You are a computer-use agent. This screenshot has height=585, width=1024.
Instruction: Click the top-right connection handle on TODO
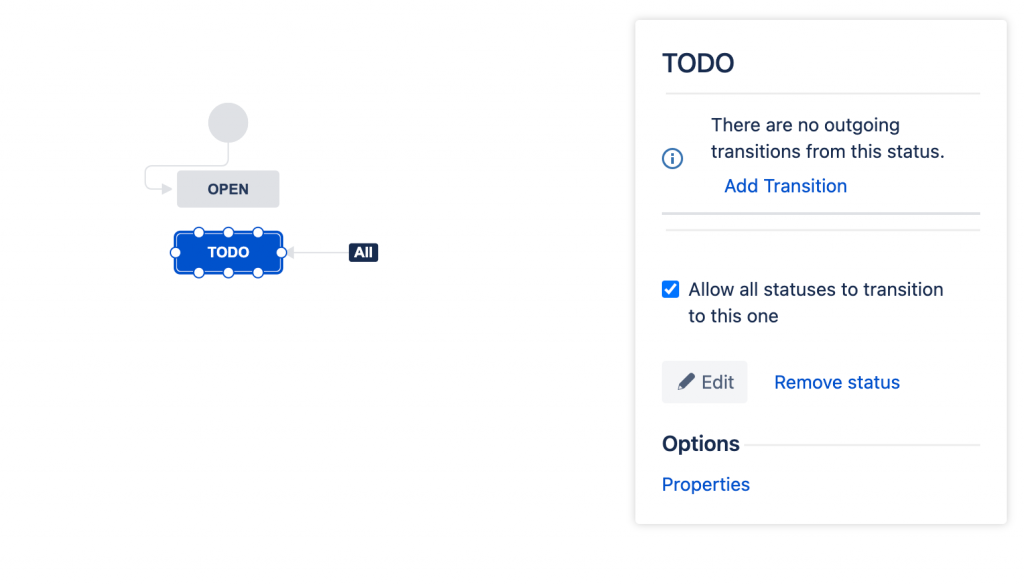[x=258, y=233]
